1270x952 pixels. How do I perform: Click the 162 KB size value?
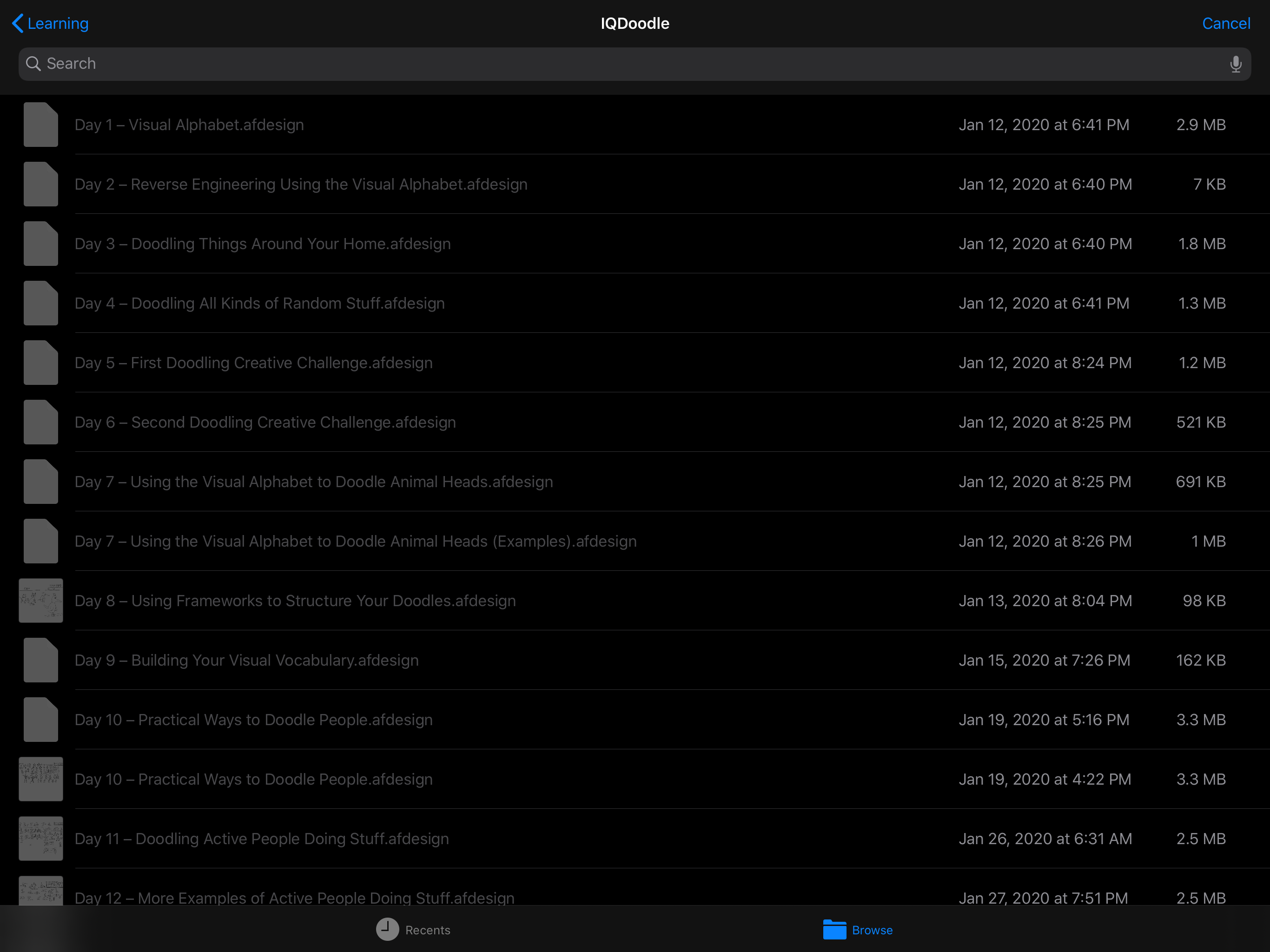[x=1201, y=661]
